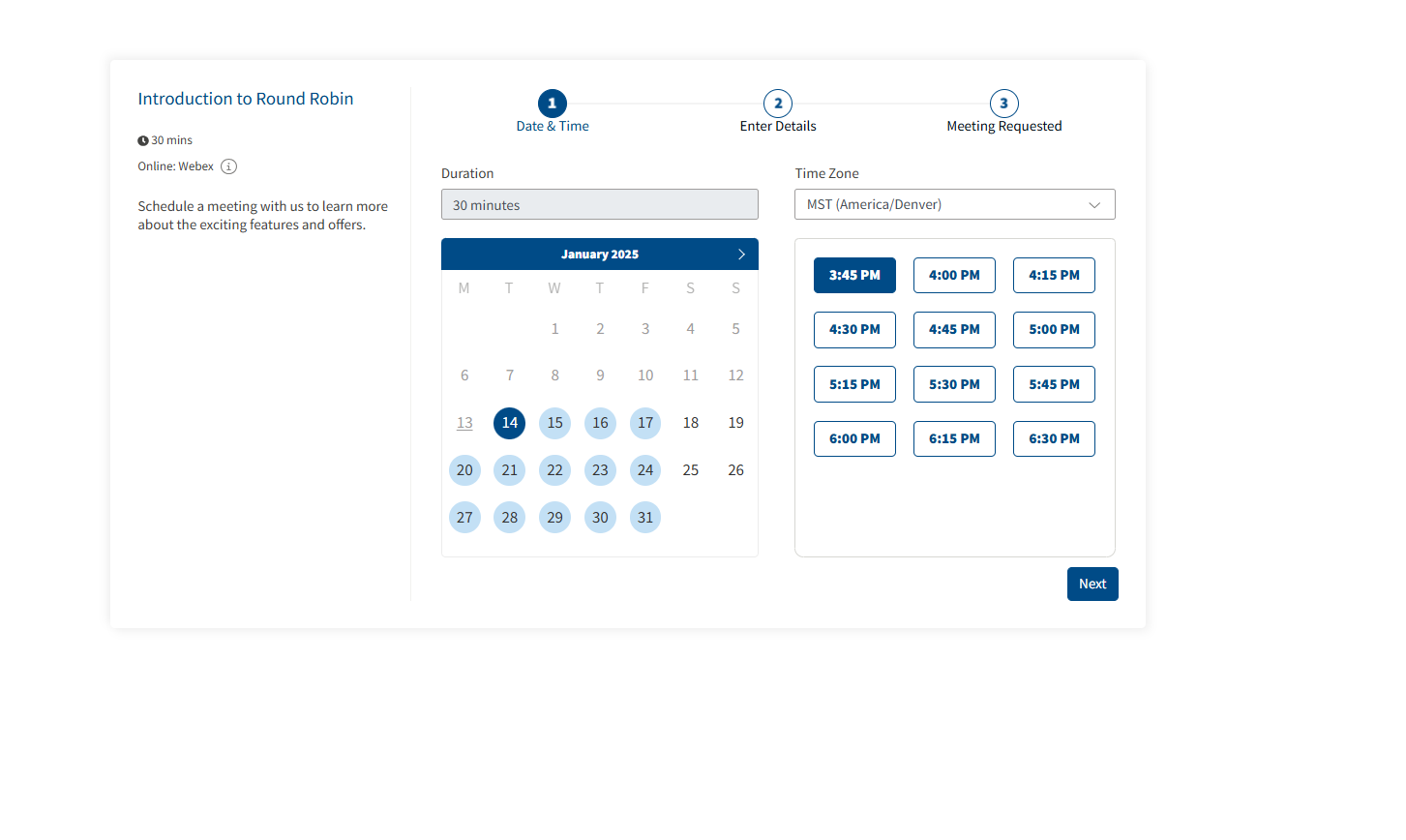The height and width of the screenshot is (840, 1406).
Task: Click the January 2025 month header
Action: [599, 255]
